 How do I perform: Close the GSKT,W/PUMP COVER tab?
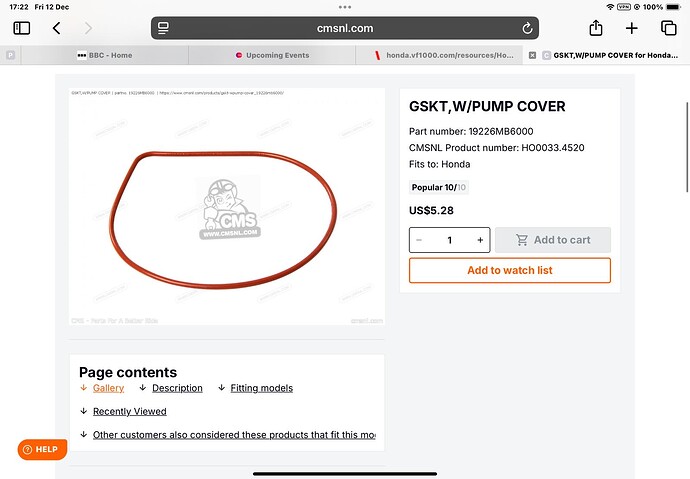click(532, 55)
